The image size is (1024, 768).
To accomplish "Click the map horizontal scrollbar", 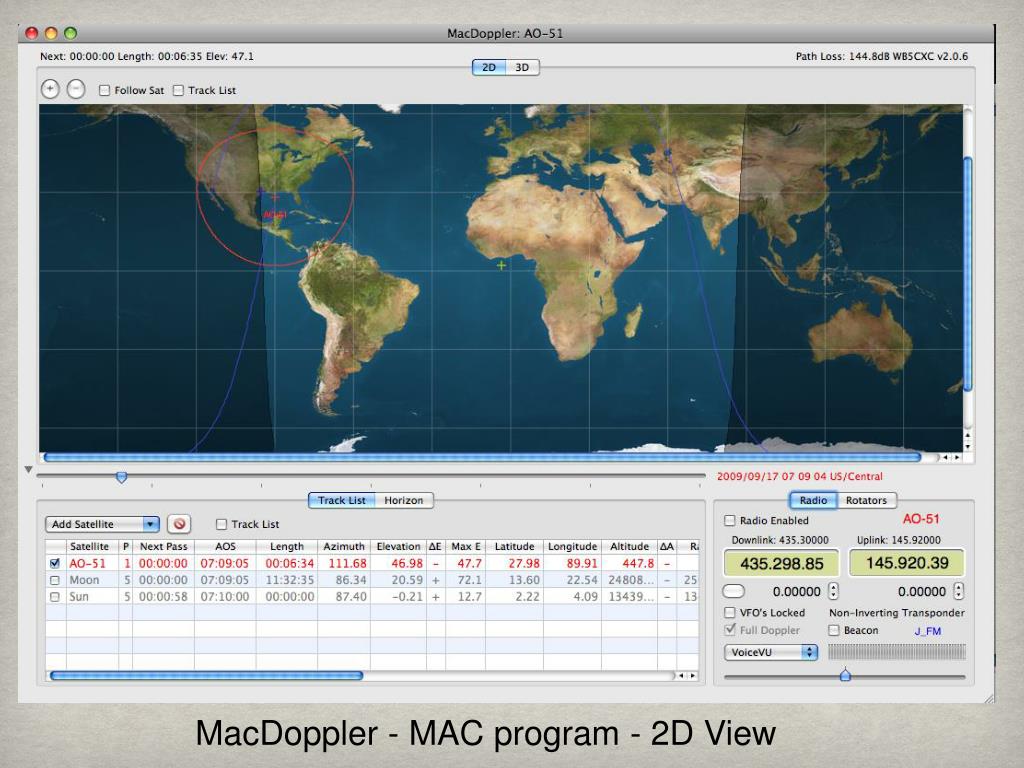I will [x=483, y=458].
